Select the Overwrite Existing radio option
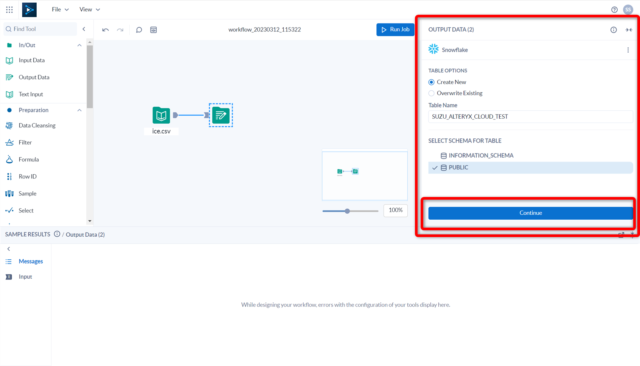 [x=431, y=93]
